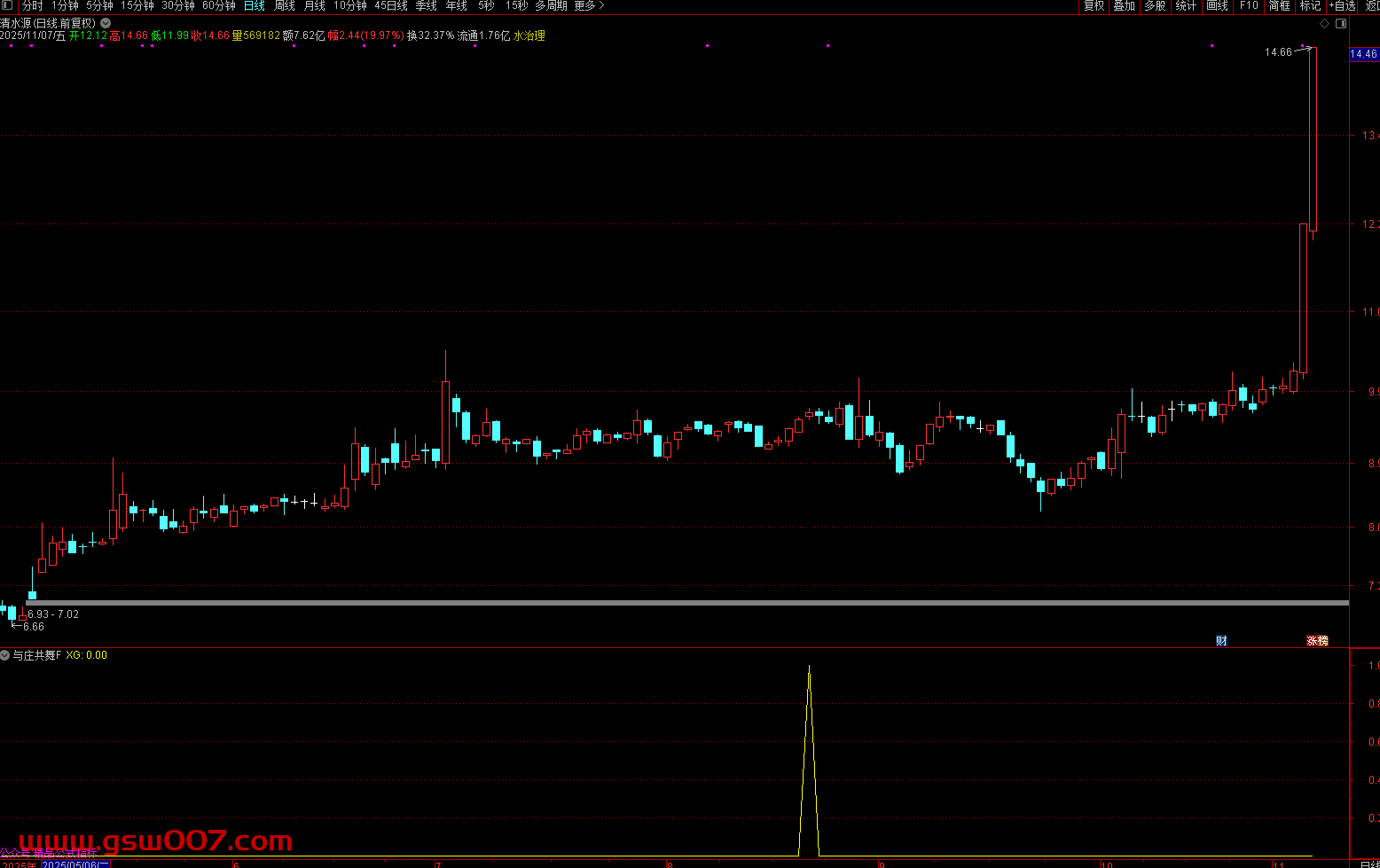Open the 标记 mark tool
Viewport: 1380px width, 868px height.
(x=1310, y=6)
